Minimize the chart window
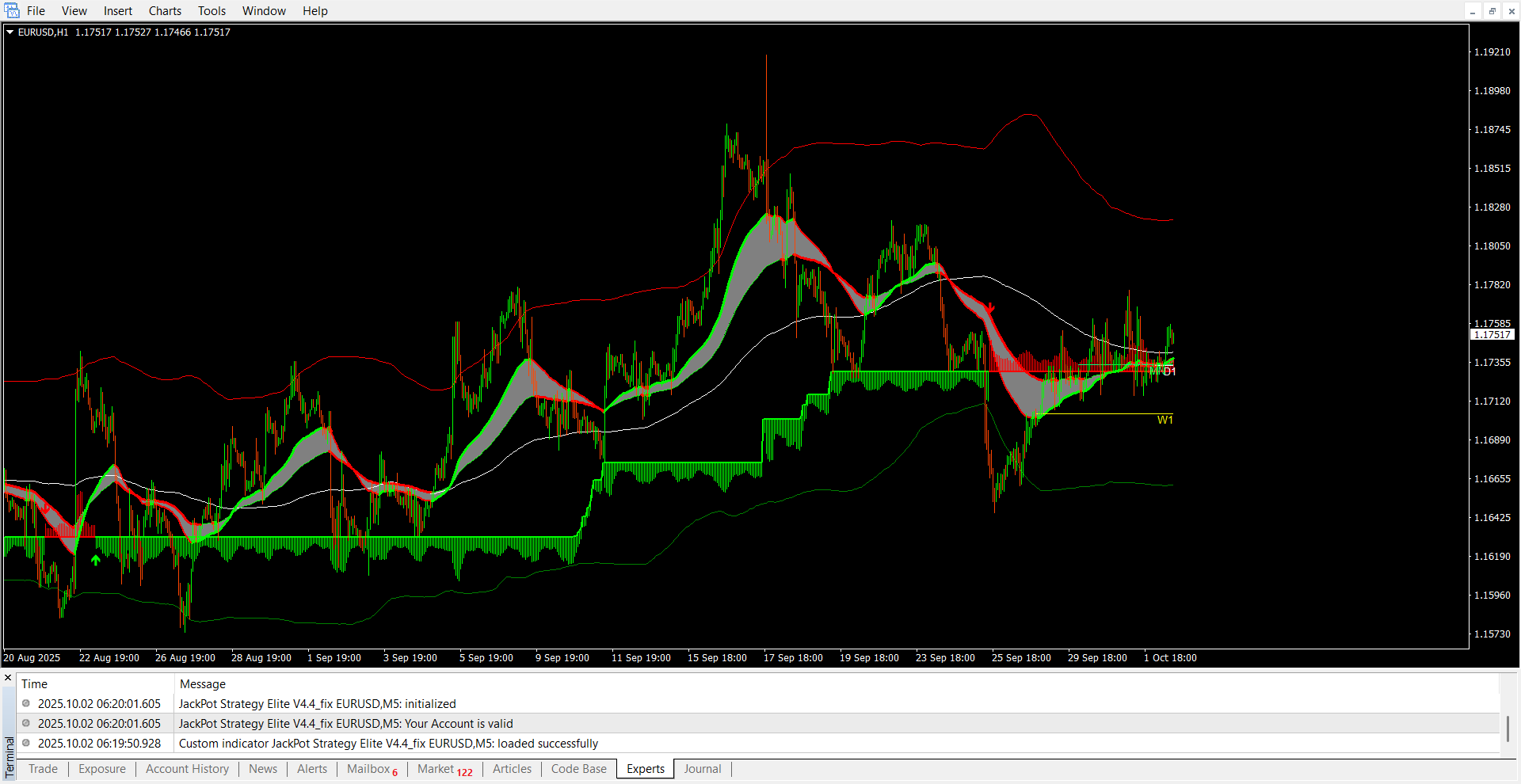This screenshot has height=784, width=1521. 1473,11
